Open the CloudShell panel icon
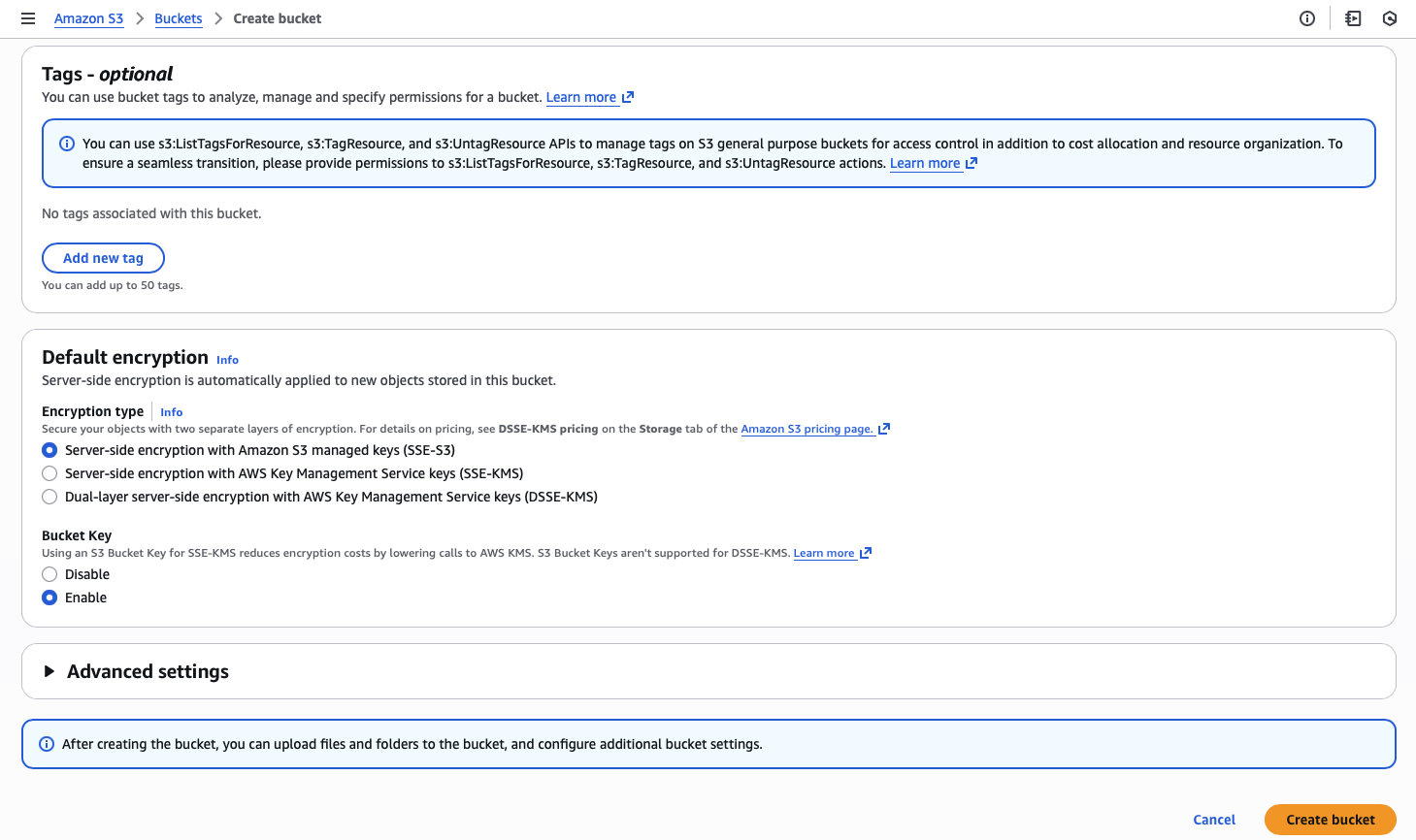The width and height of the screenshot is (1416, 840). pyautogui.click(x=1353, y=18)
